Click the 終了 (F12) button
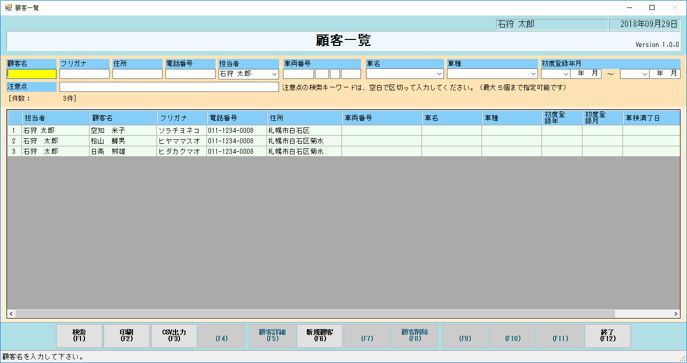 (608, 336)
